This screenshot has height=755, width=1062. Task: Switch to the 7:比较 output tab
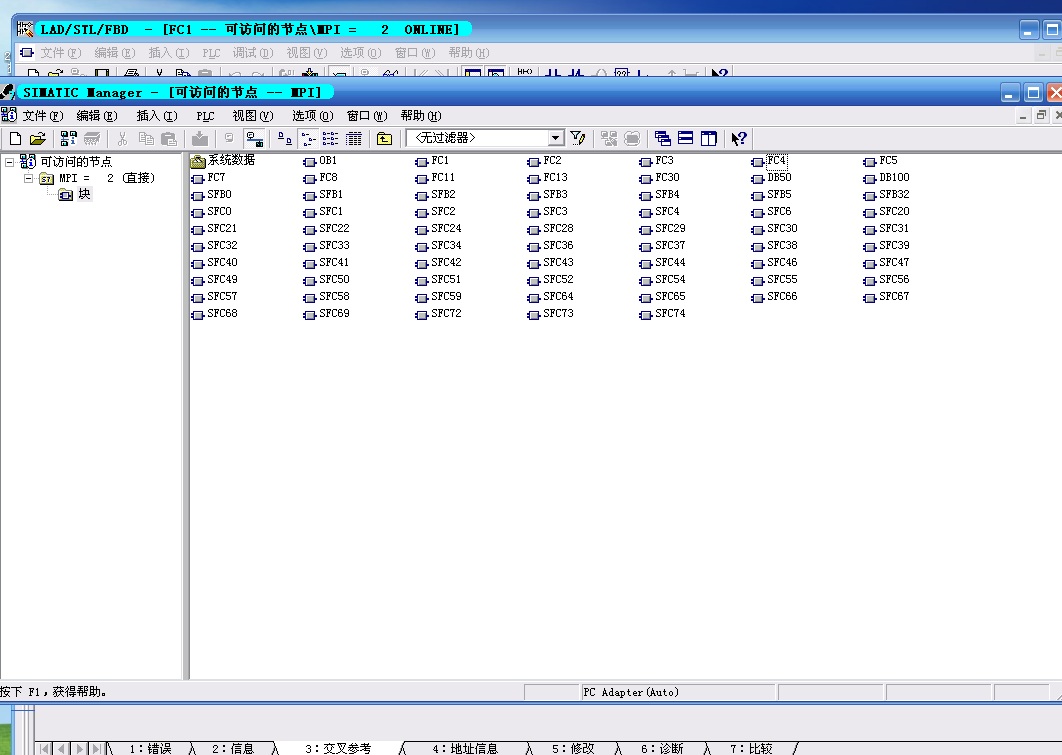750,748
